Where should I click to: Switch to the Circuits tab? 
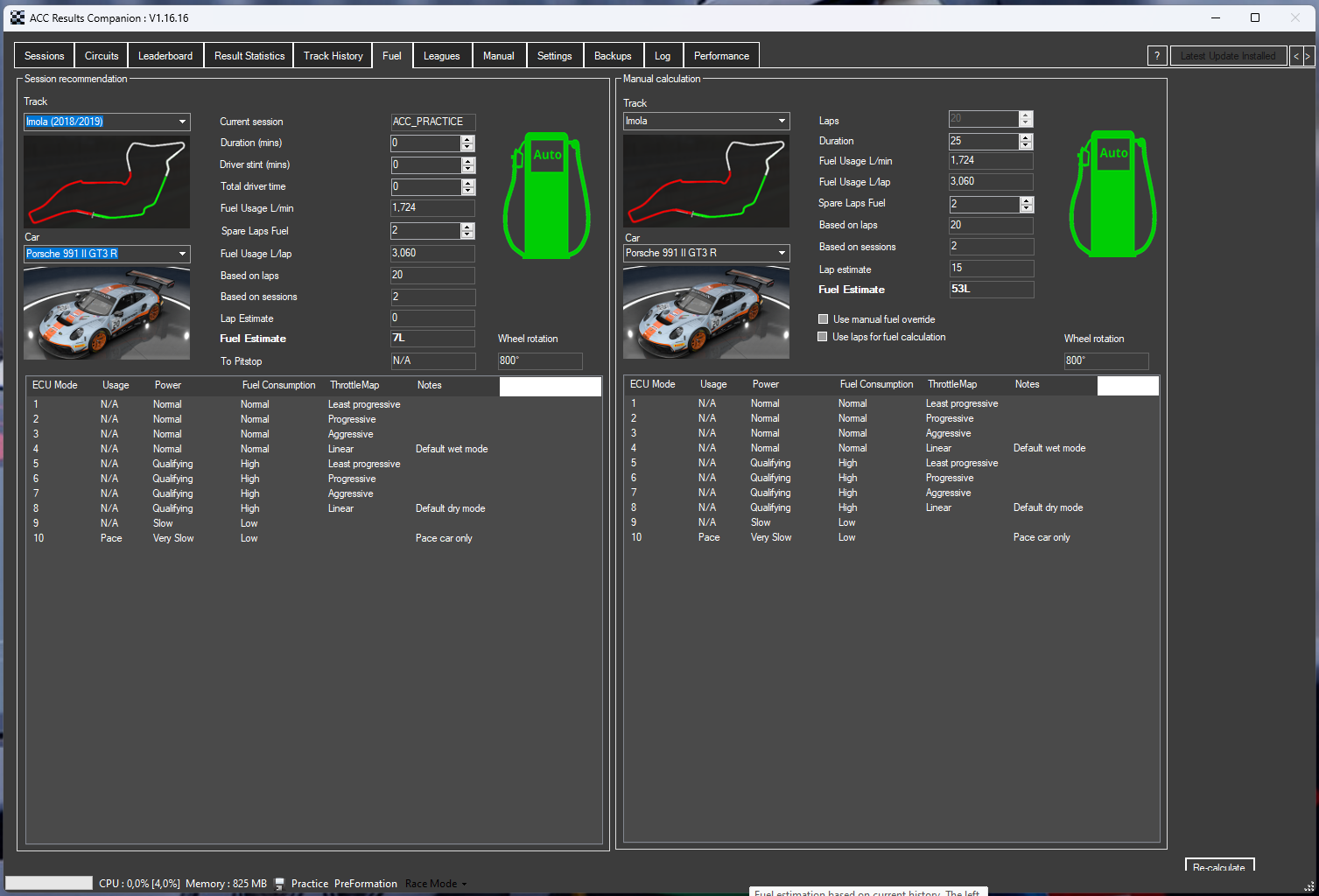point(102,56)
